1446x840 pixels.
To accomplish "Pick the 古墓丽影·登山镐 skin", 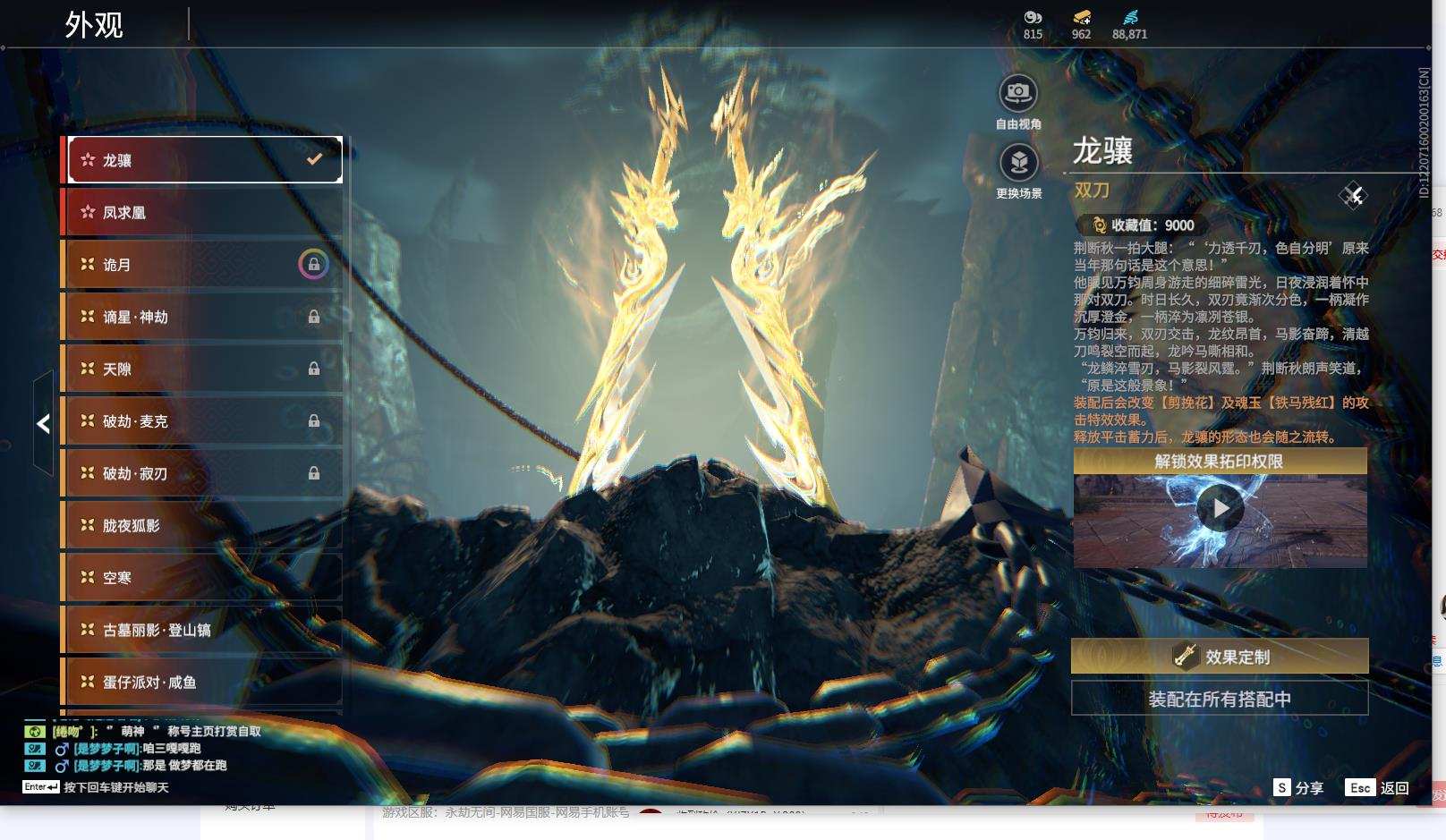I will (202, 630).
